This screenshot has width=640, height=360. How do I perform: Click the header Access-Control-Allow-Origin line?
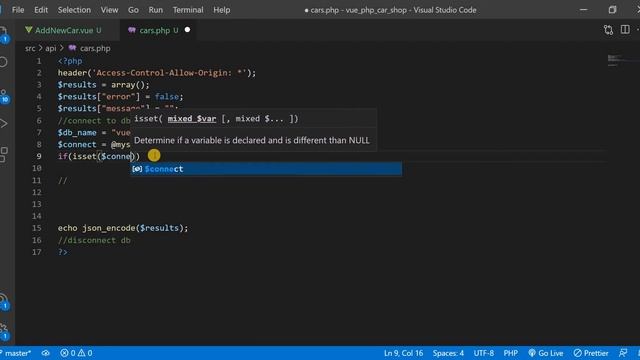point(157,73)
